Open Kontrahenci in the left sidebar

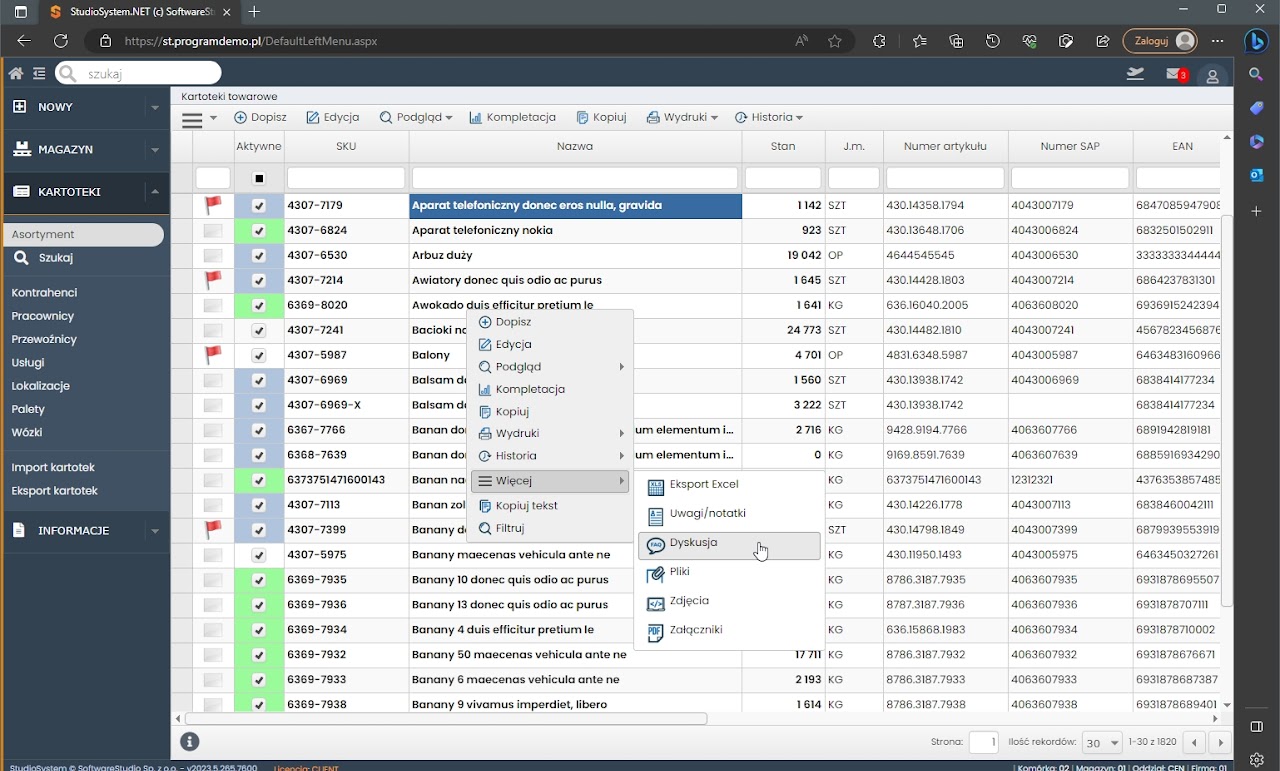(x=44, y=293)
